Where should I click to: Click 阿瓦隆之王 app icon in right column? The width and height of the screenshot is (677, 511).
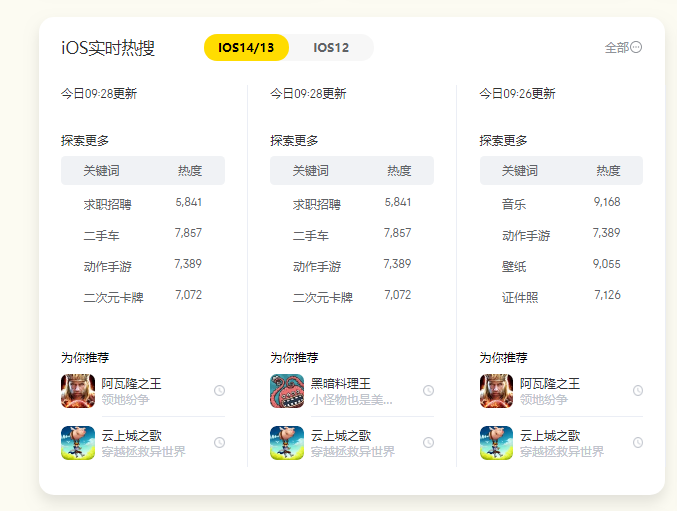(497, 391)
